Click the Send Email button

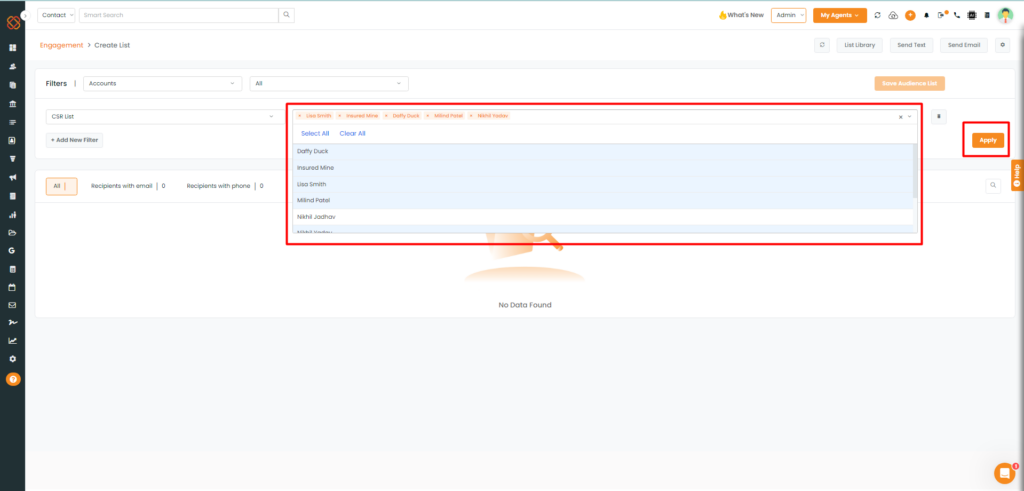[964, 45]
